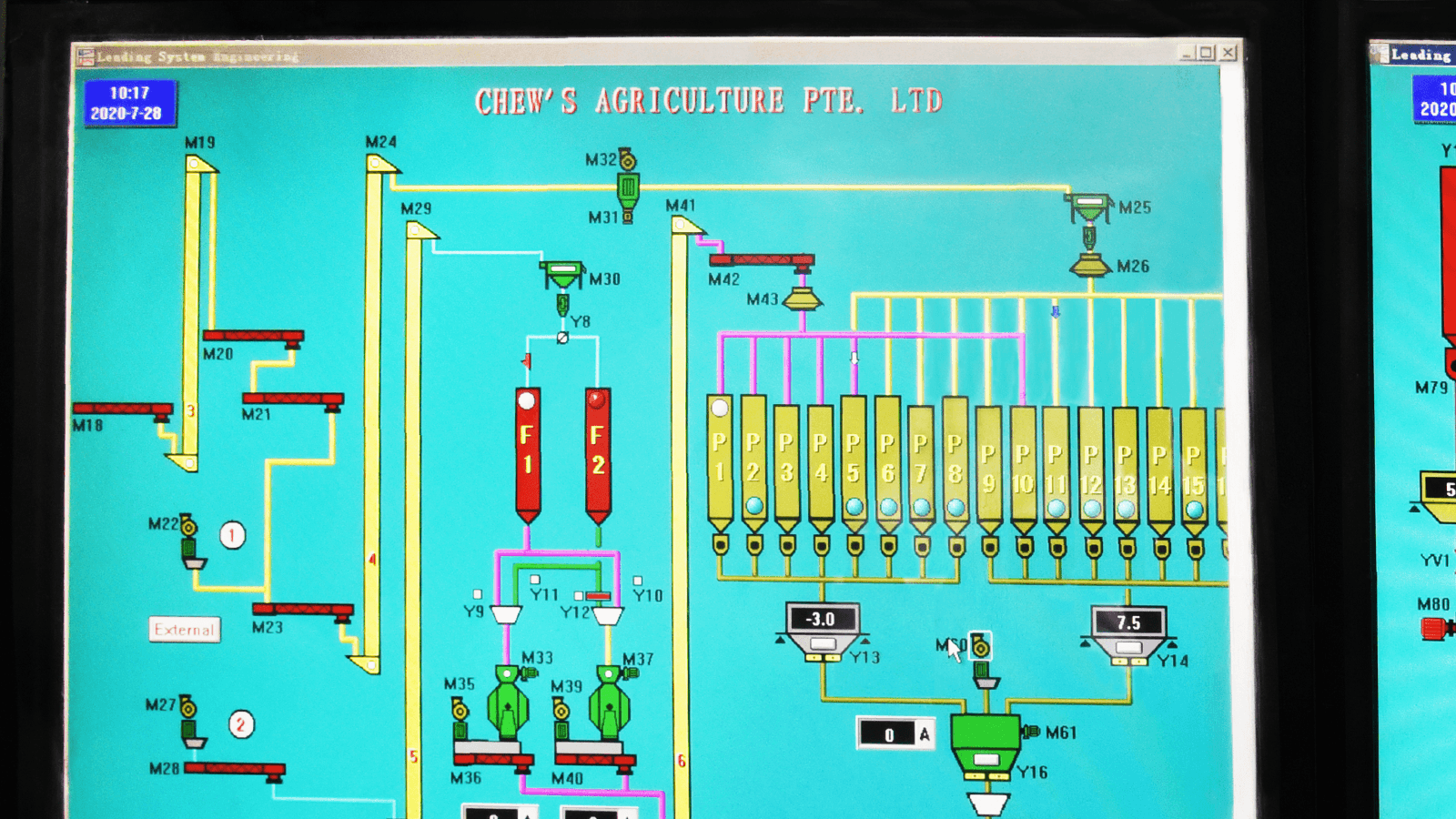Select the M39 motor icon

562,717
